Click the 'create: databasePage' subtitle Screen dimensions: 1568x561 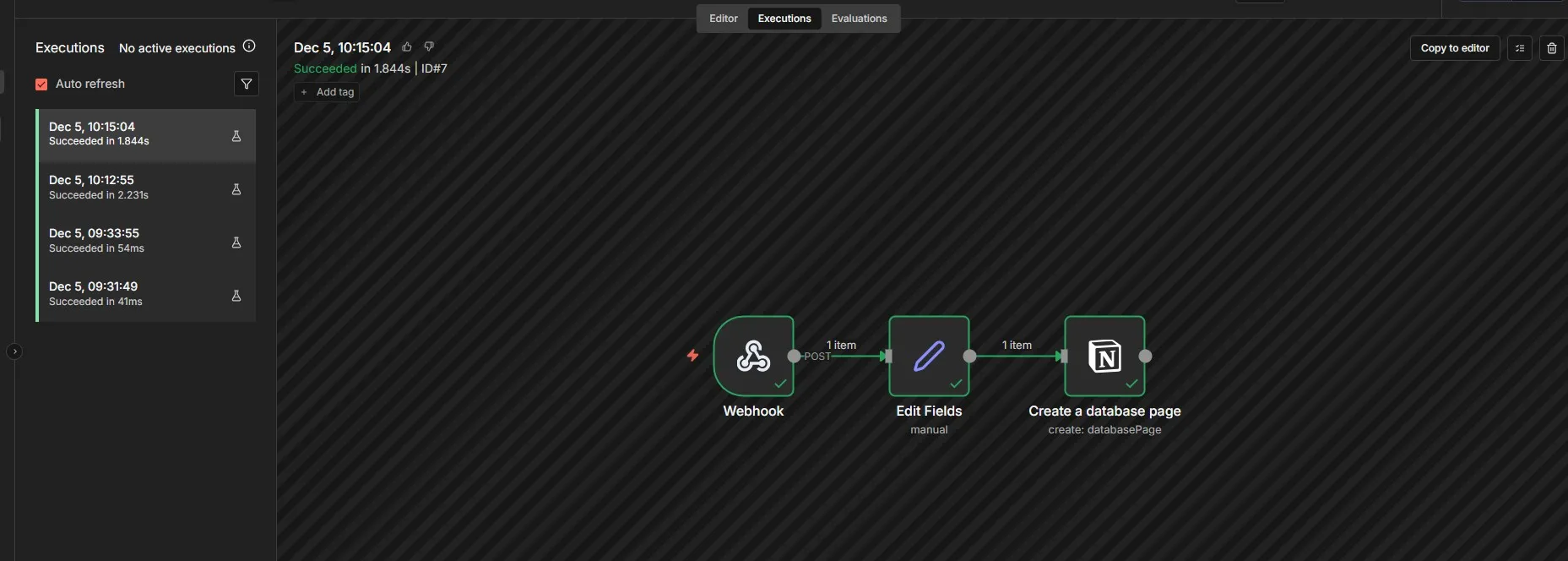tap(1104, 430)
